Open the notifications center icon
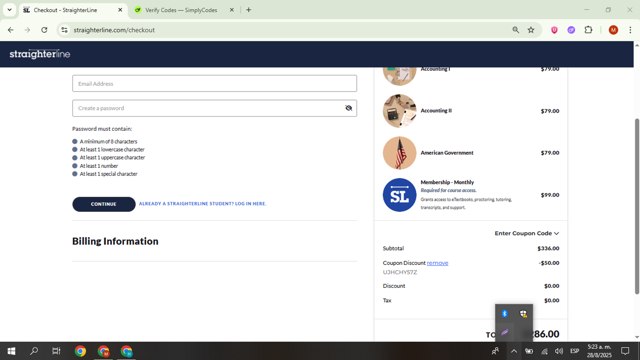 click(625, 351)
